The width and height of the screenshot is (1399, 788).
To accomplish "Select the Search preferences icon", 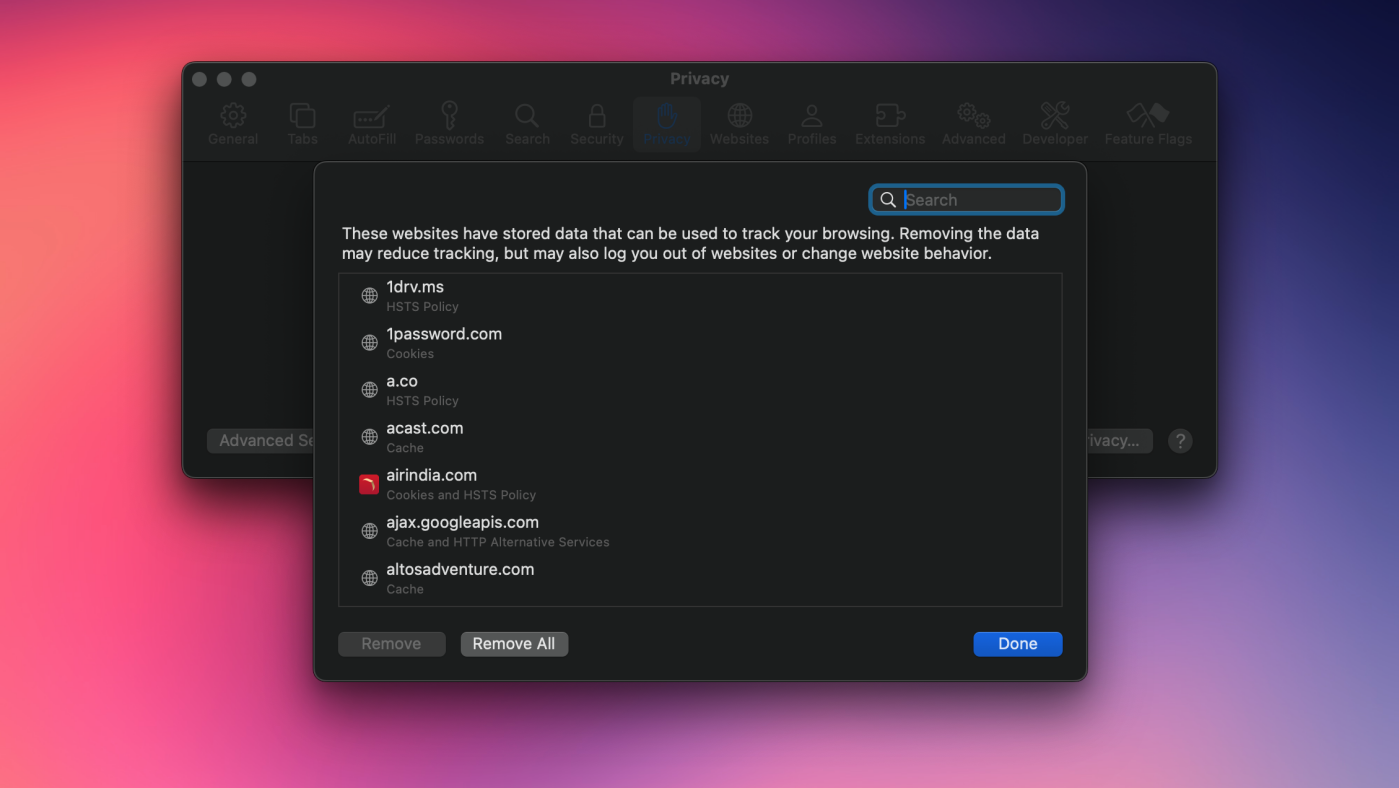I will (527, 124).
